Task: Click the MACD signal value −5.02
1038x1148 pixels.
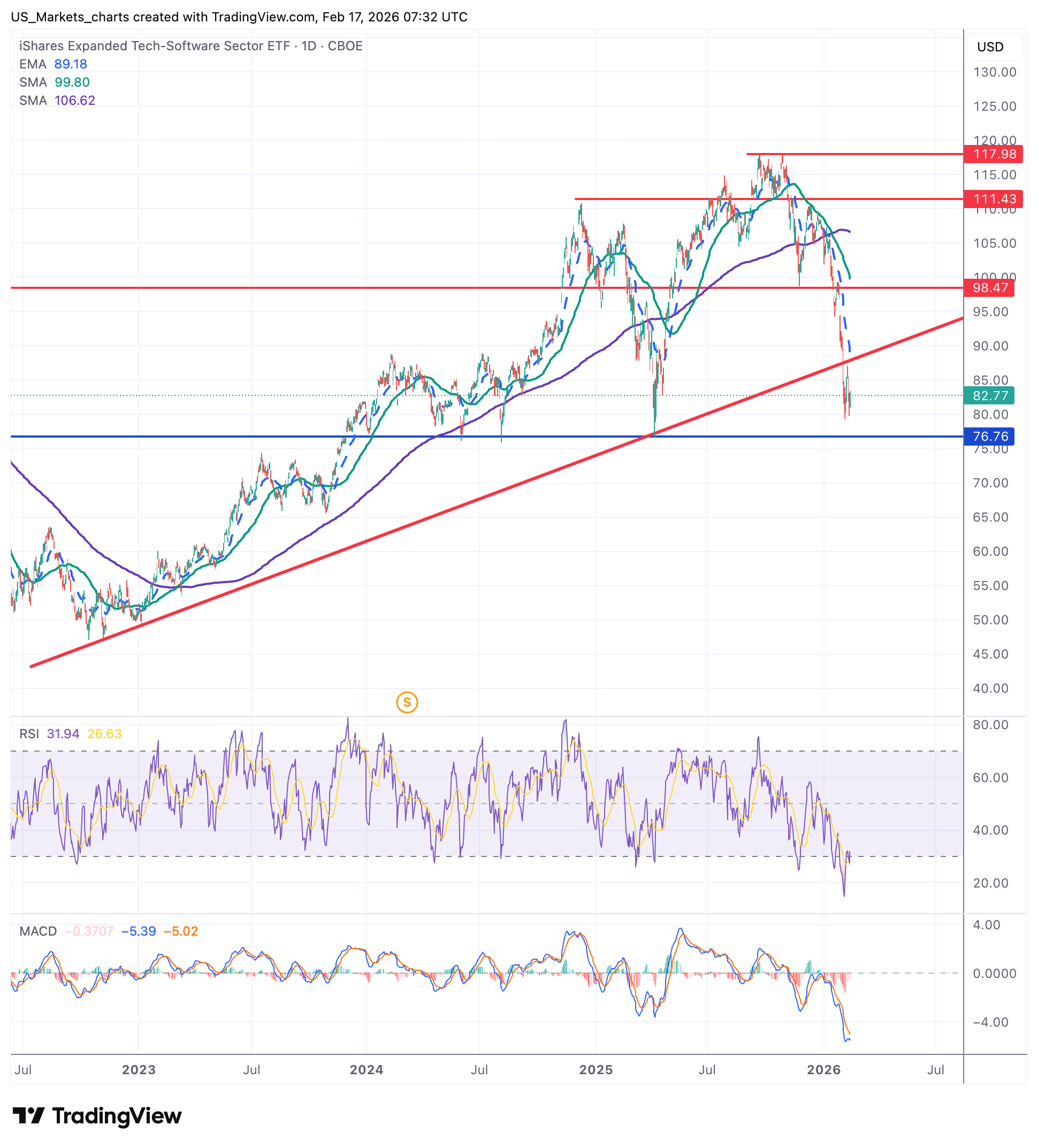Action: click(x=181, y=931)
